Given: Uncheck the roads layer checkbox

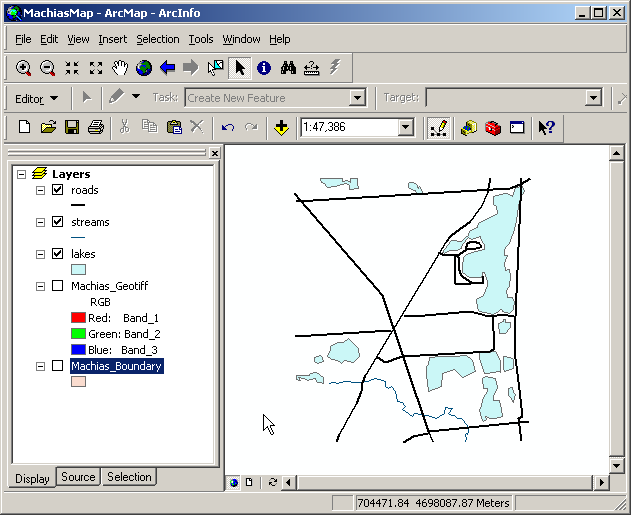Looking at the screenshot, I should click(57, 190).
